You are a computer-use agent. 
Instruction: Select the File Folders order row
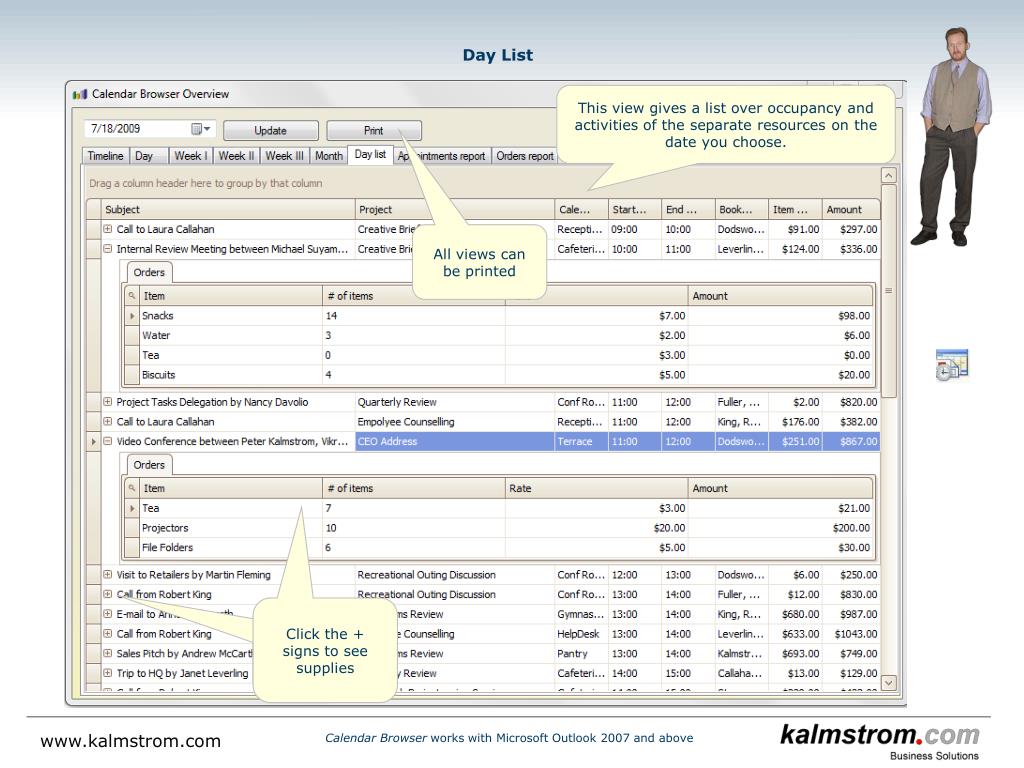click(500, 547)
